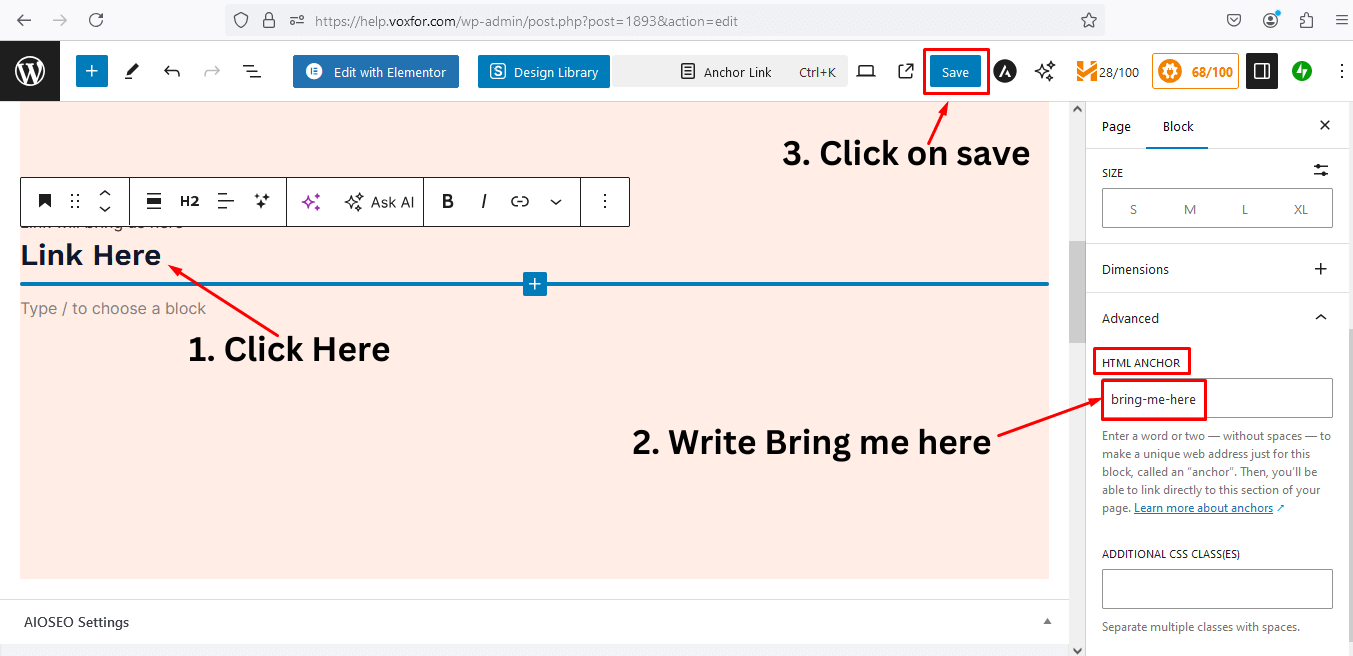This screenshot has width=1353, height=656.
Task: Click the Undo arrow icon
Action: (x=171, y=71)
